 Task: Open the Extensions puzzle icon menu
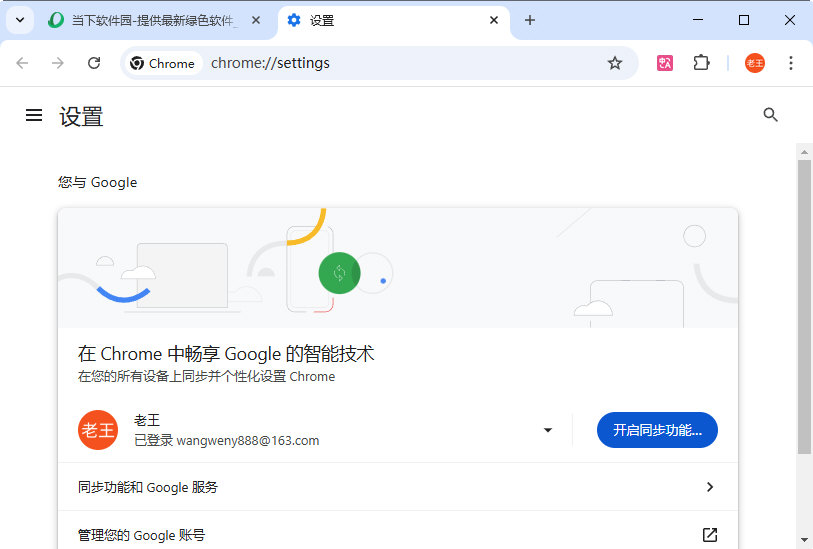click(701, 63)
